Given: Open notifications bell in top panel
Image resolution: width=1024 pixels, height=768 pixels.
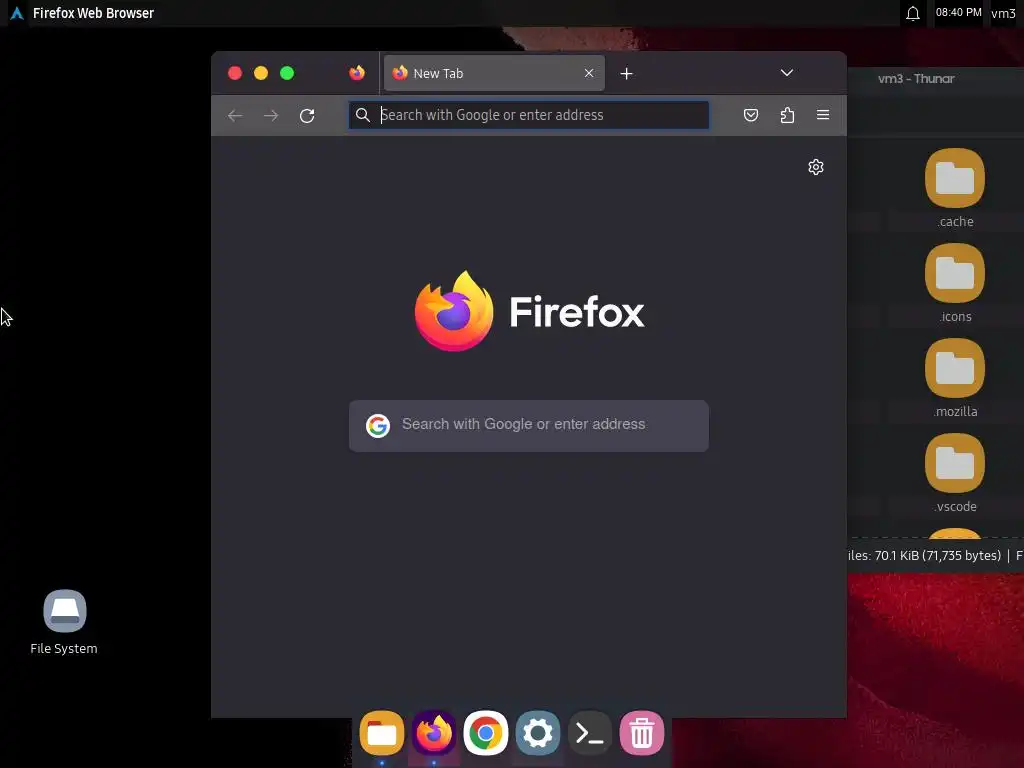Looking at the screenshot, I should click(x=913, y=13).
